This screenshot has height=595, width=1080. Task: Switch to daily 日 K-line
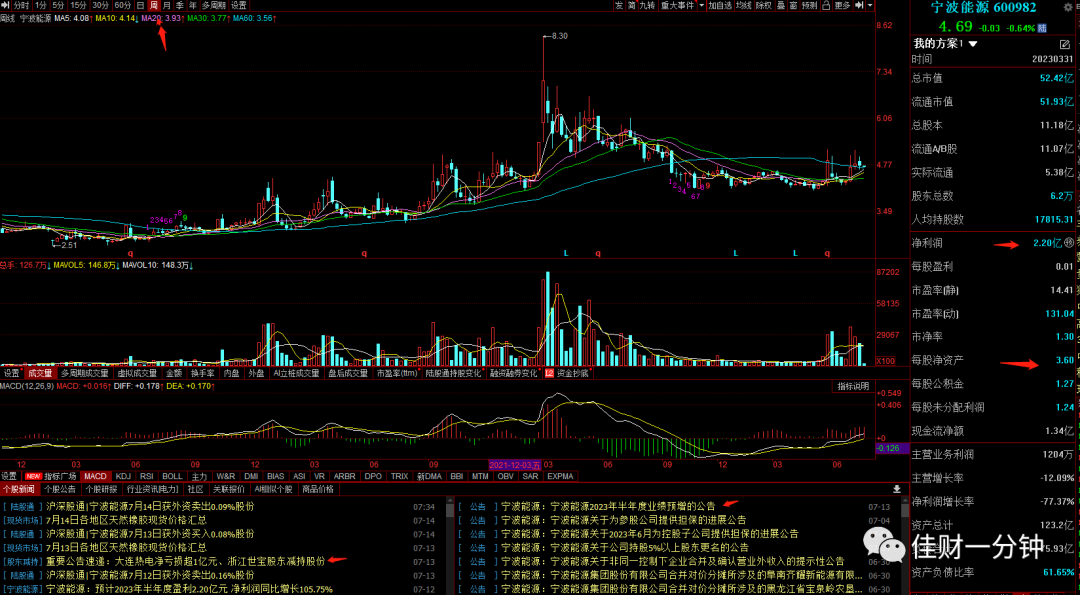tap(141, 5)
